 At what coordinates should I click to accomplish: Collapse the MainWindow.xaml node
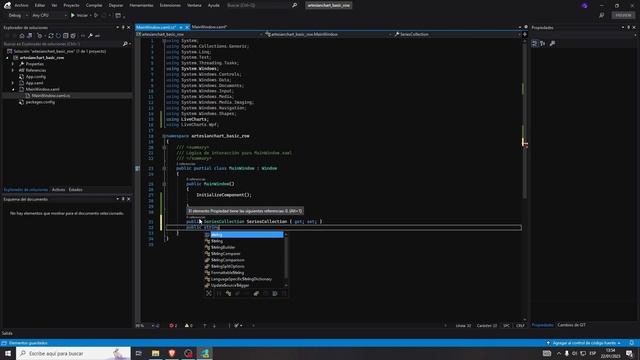(x=13, y=89)
